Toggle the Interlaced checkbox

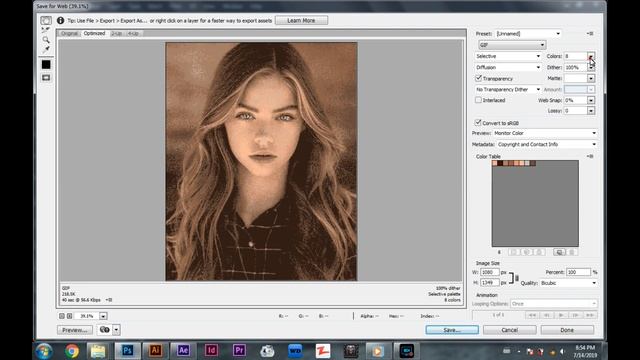478,100
